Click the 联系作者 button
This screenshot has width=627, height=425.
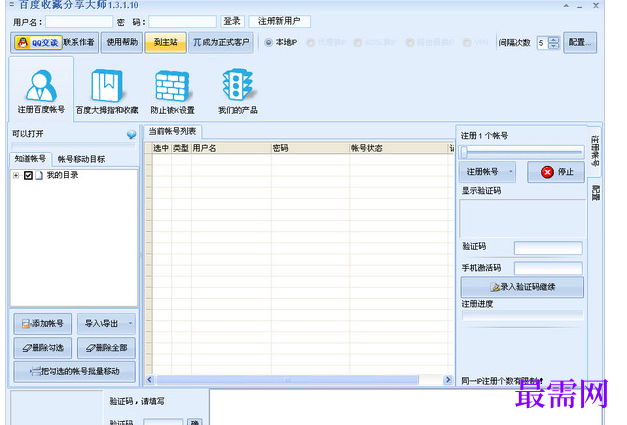[79, 42]
